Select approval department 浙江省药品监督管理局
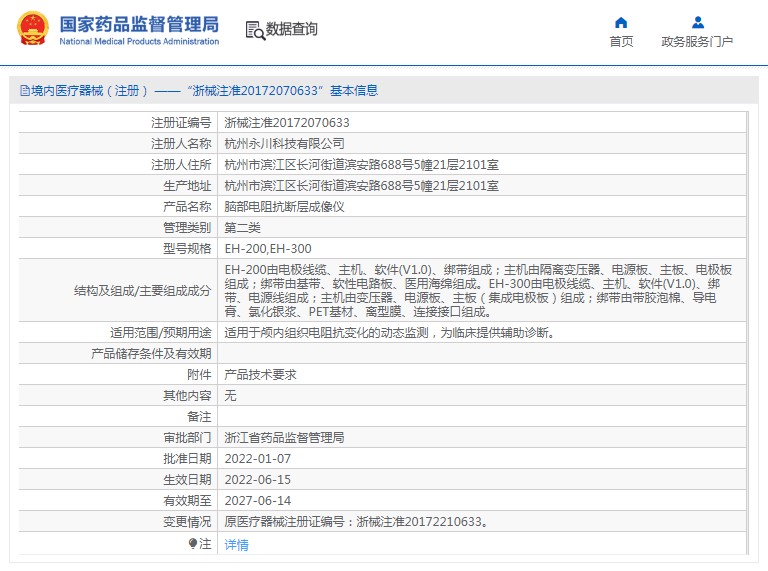The height and width of the screenshot is (571, 768). (285, 437)
